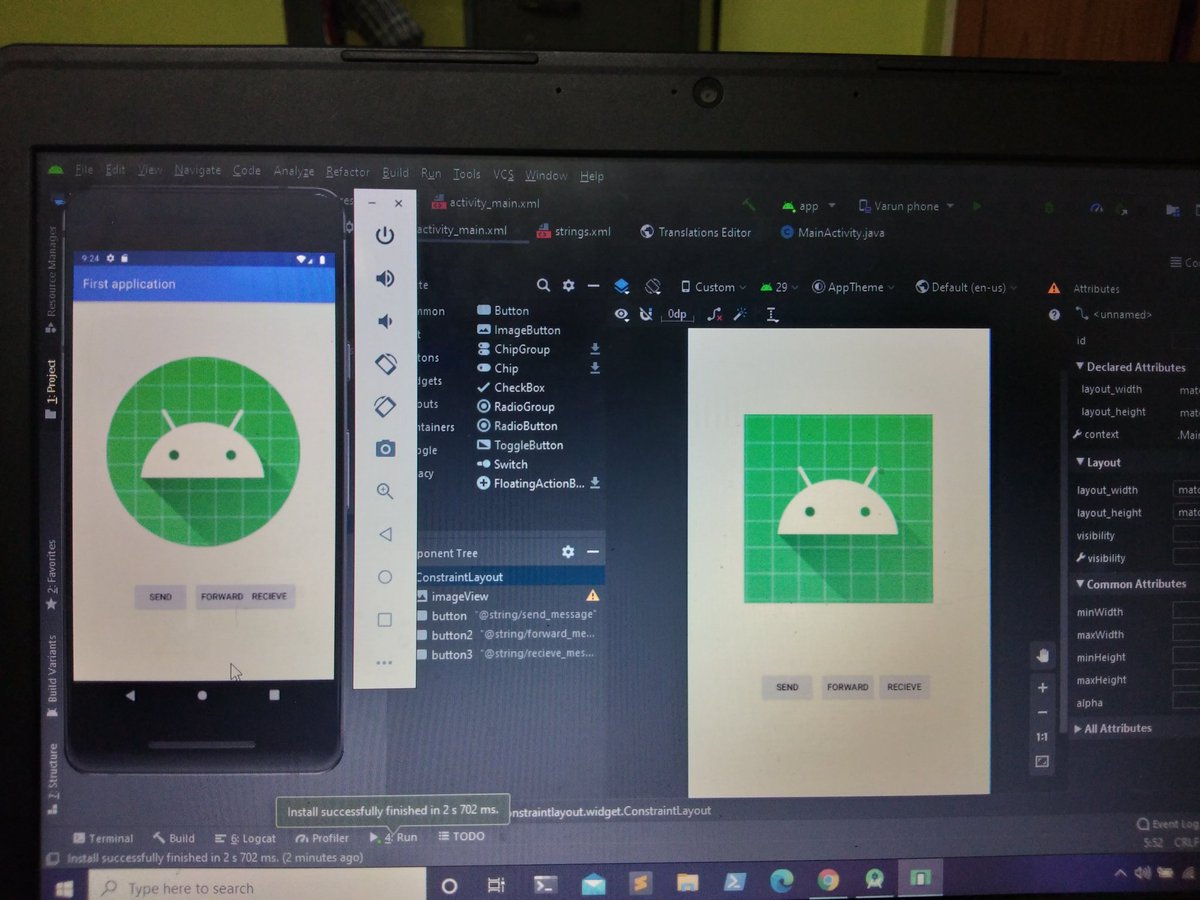This screenshot has width=1200, height=900.
Task: Toggle autoconnect magnet icon
Action: (646, 314)
